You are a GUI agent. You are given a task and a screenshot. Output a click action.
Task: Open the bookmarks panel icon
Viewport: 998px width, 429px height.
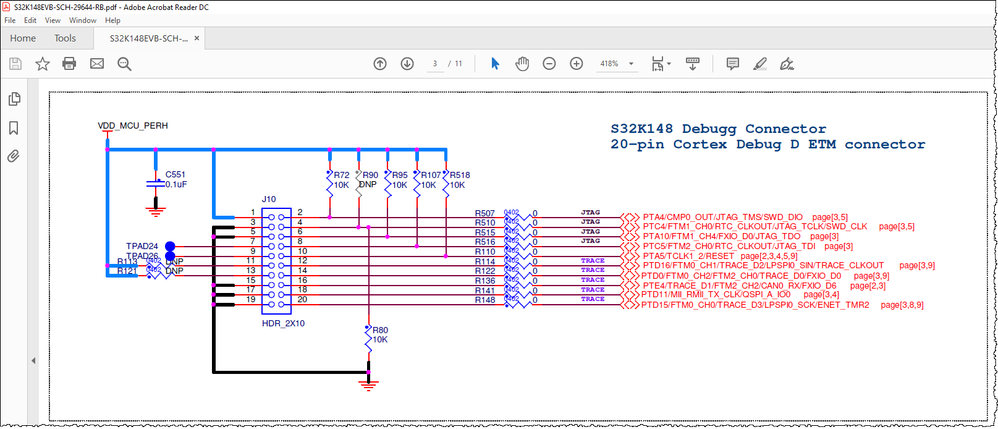(13, 128)
